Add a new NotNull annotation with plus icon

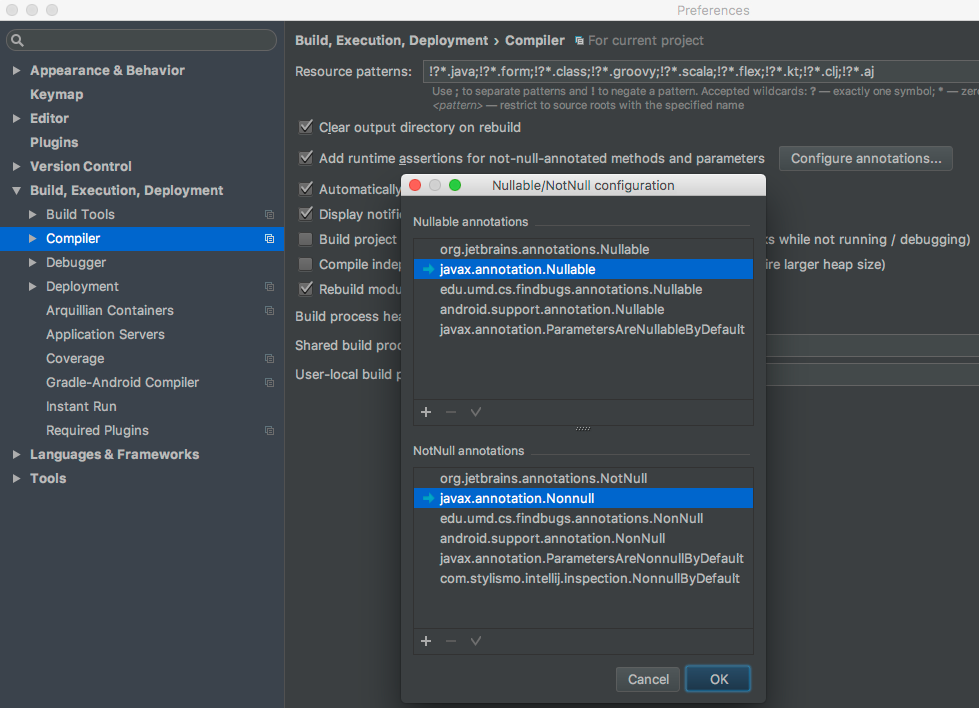pos(426,641)
